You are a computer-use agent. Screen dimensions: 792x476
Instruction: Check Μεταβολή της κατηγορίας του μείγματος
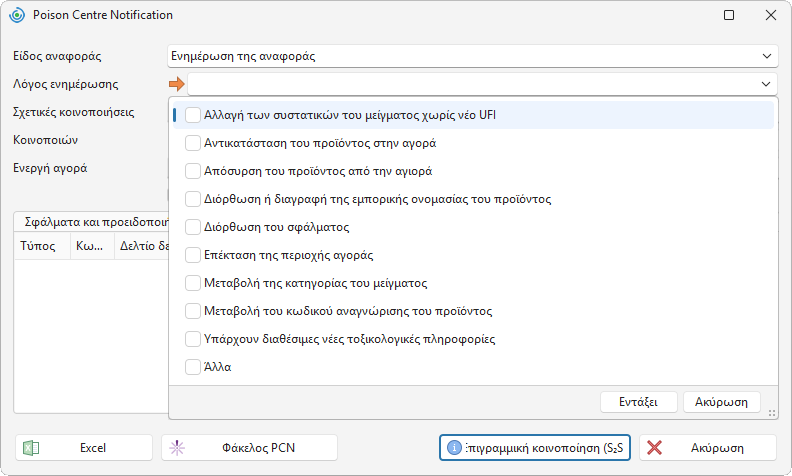pyautogui.click(x=193, y=283)
